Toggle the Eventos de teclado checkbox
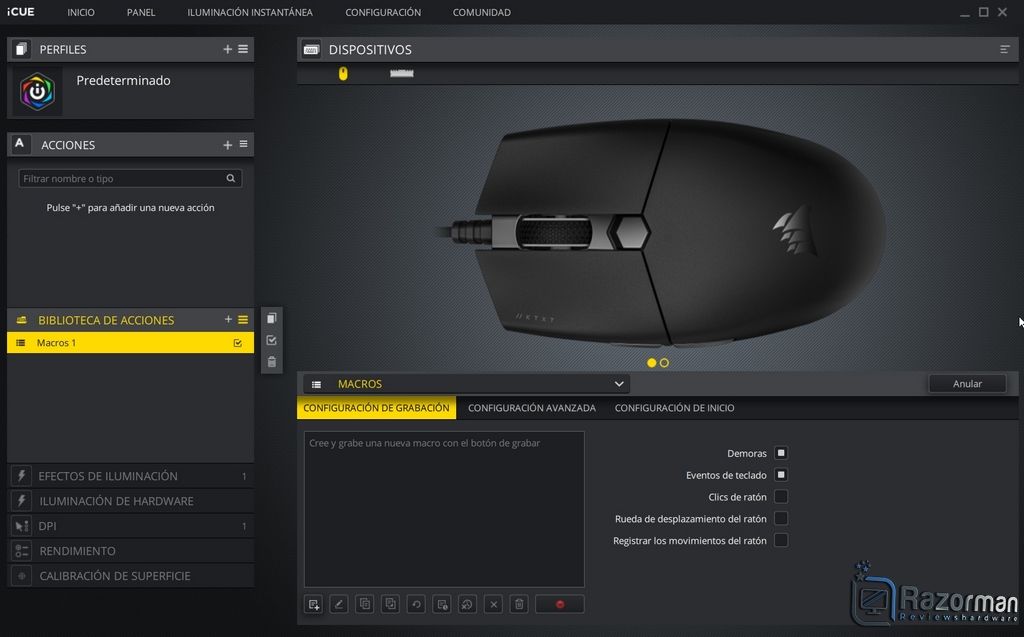The width and height of the screenshot is (1024, 637). point(781,475)
